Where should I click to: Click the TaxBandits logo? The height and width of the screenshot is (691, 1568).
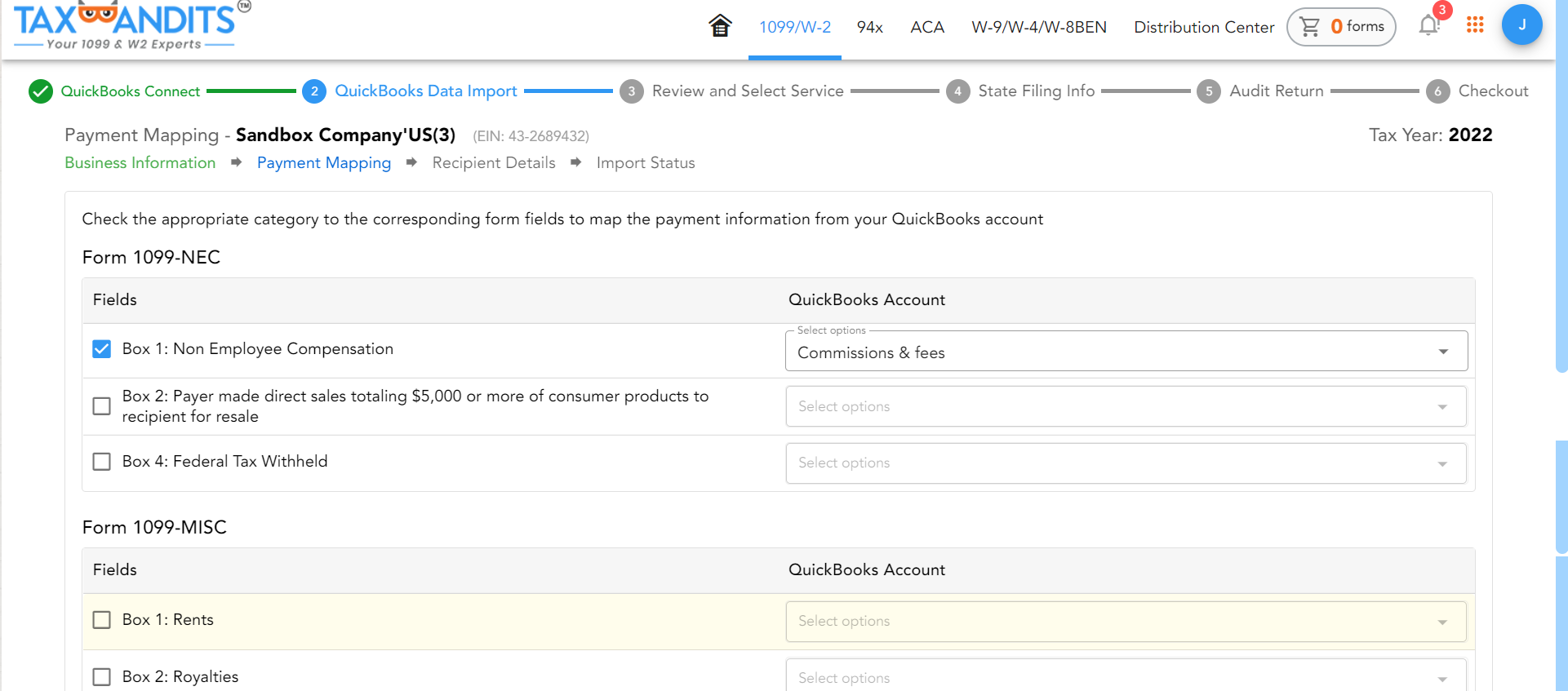coord(132,25)
